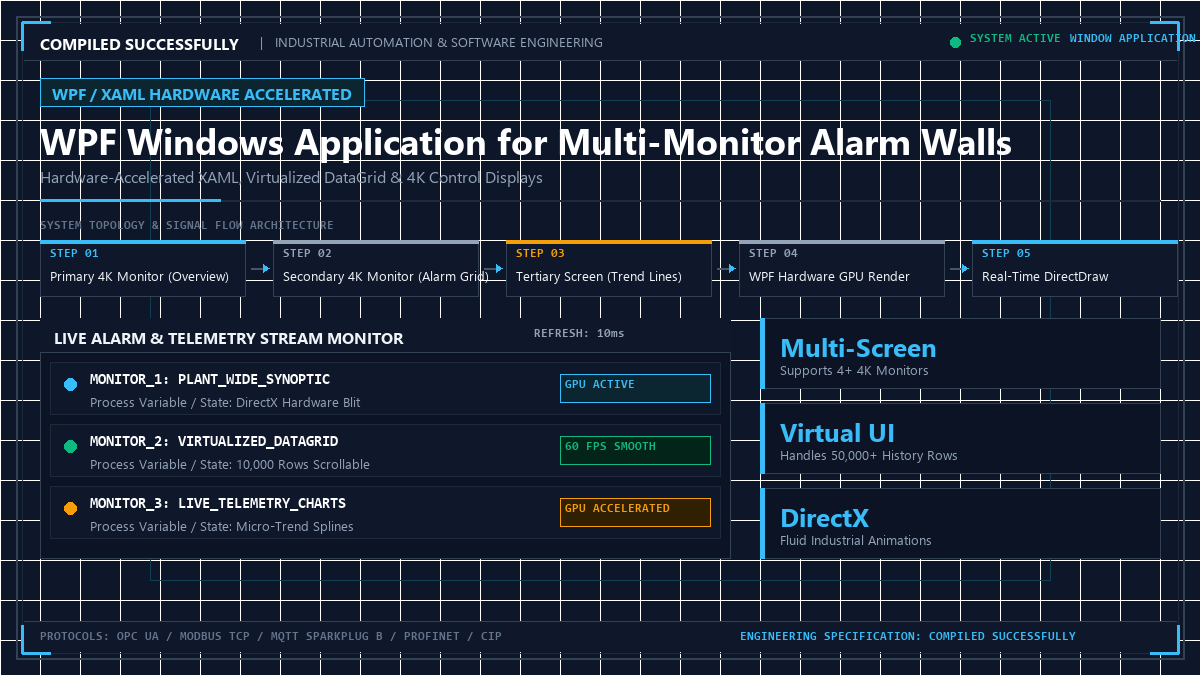
Task: Click the WINDOW APPLICATION header label
Action: (x=1133, y=38)
